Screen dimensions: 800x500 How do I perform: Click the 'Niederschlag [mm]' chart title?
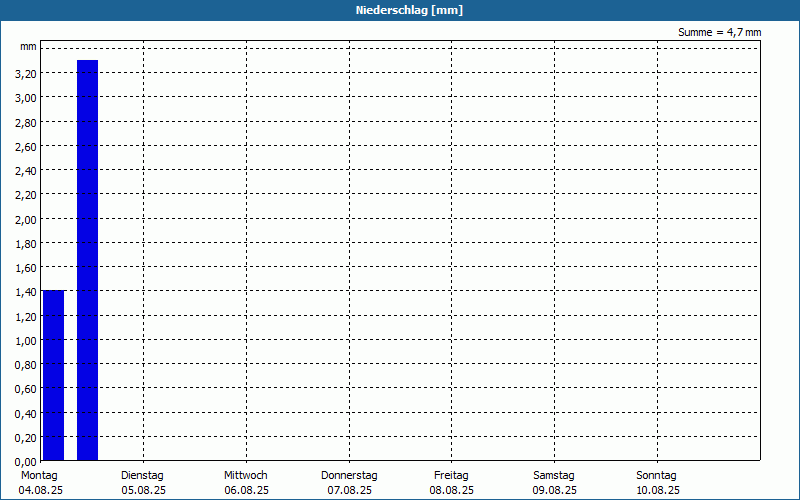[x=409, y=10]
